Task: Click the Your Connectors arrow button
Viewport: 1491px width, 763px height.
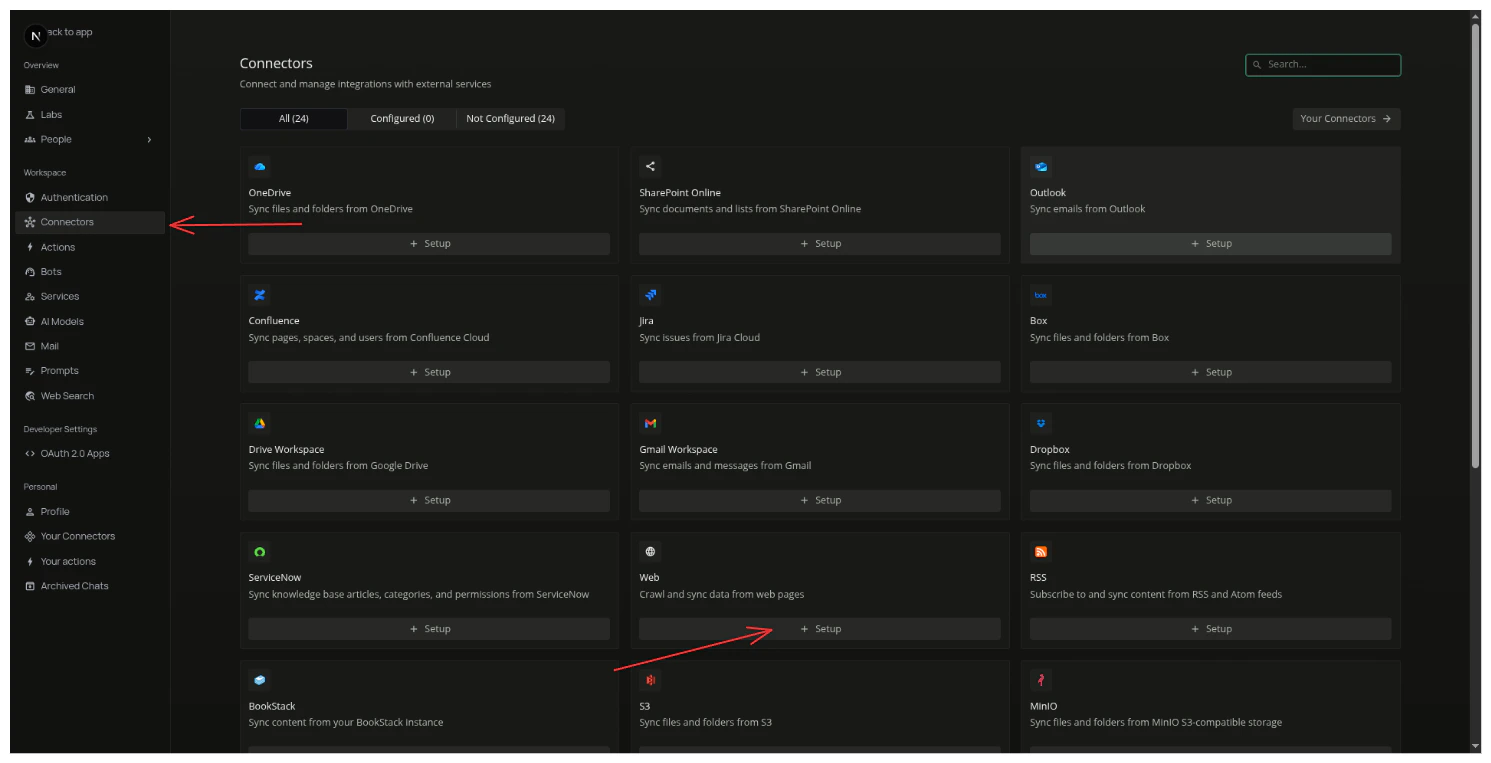Action: 1346,119
